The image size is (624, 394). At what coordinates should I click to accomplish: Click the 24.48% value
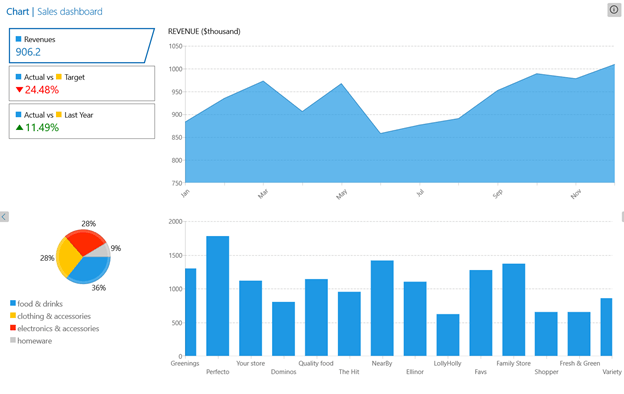pos(42,90)
